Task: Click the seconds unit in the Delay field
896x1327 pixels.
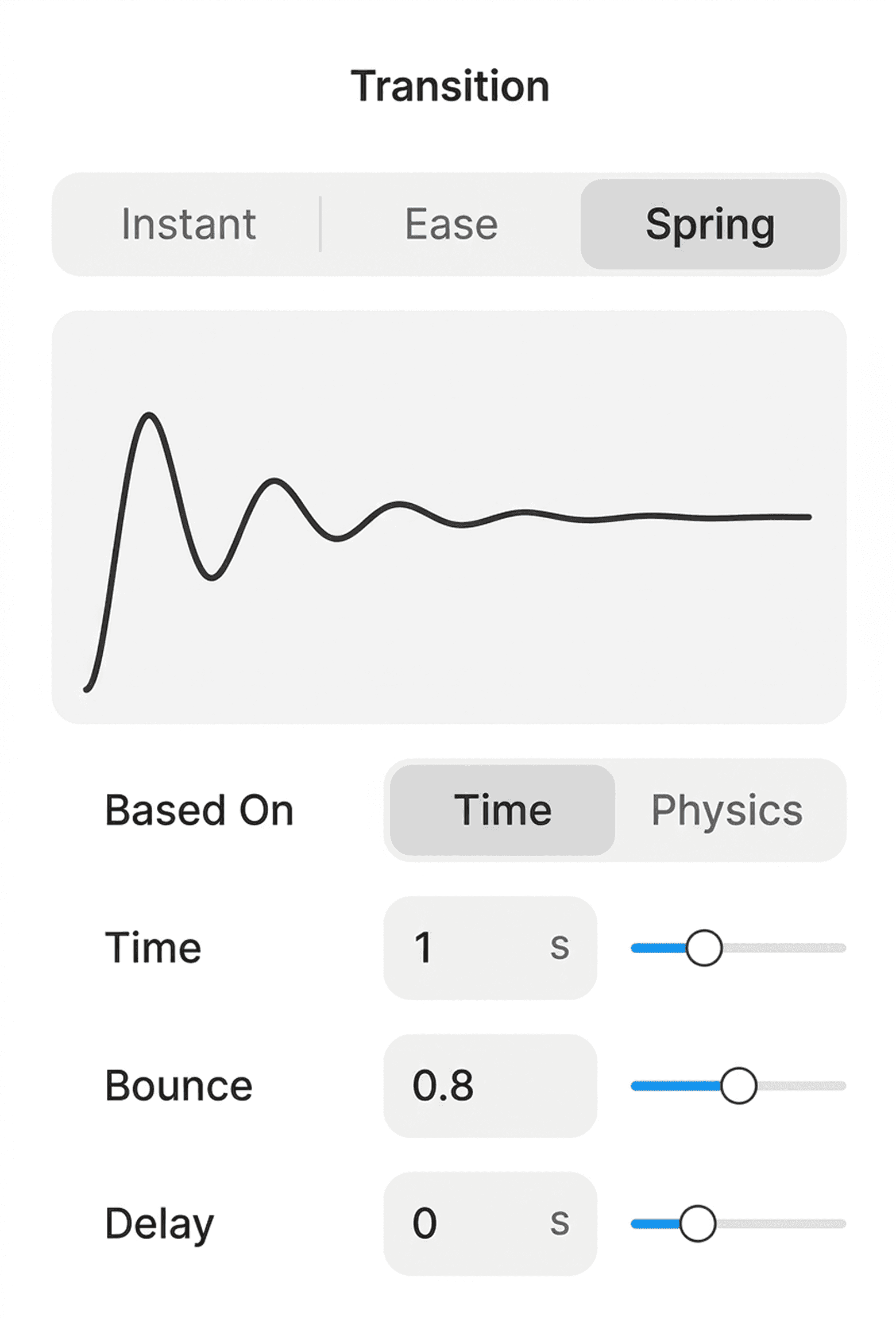Action: pyautogui.click(x=559, y=1223)
